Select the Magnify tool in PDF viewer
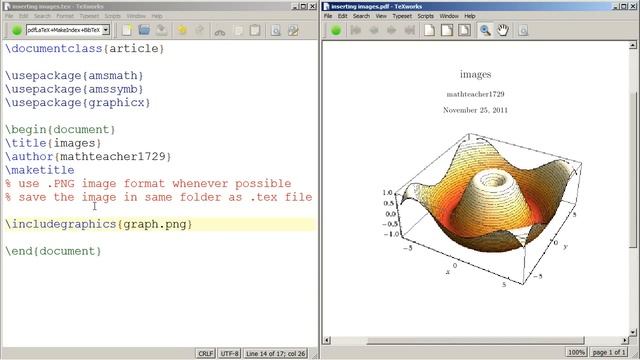Screen dimensions: 640x360 pyautogui.click(x=485, y=30)
